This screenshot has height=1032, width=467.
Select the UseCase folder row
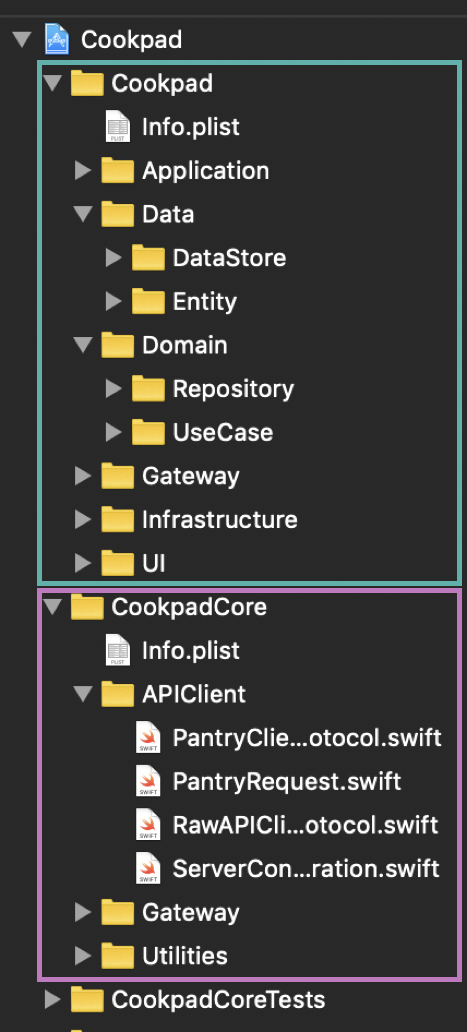tap(249, 432)
